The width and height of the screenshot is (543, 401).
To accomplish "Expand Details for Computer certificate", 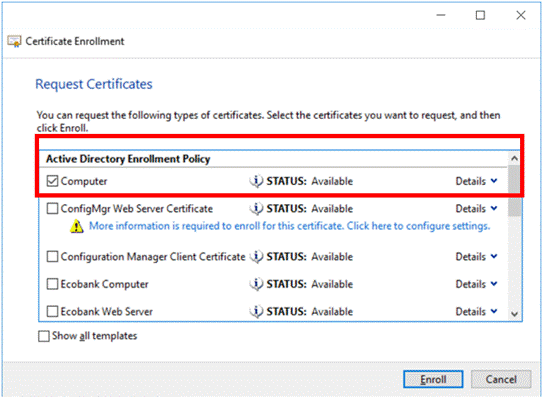I will (476, 181).
